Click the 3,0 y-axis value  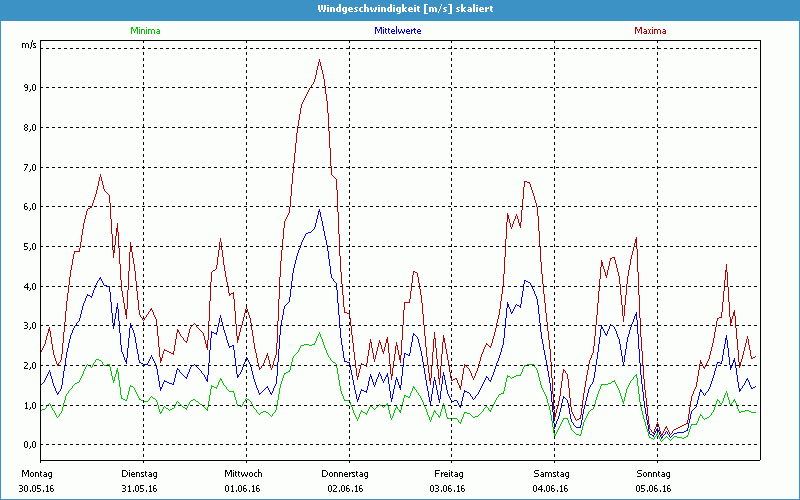(29, 326)
